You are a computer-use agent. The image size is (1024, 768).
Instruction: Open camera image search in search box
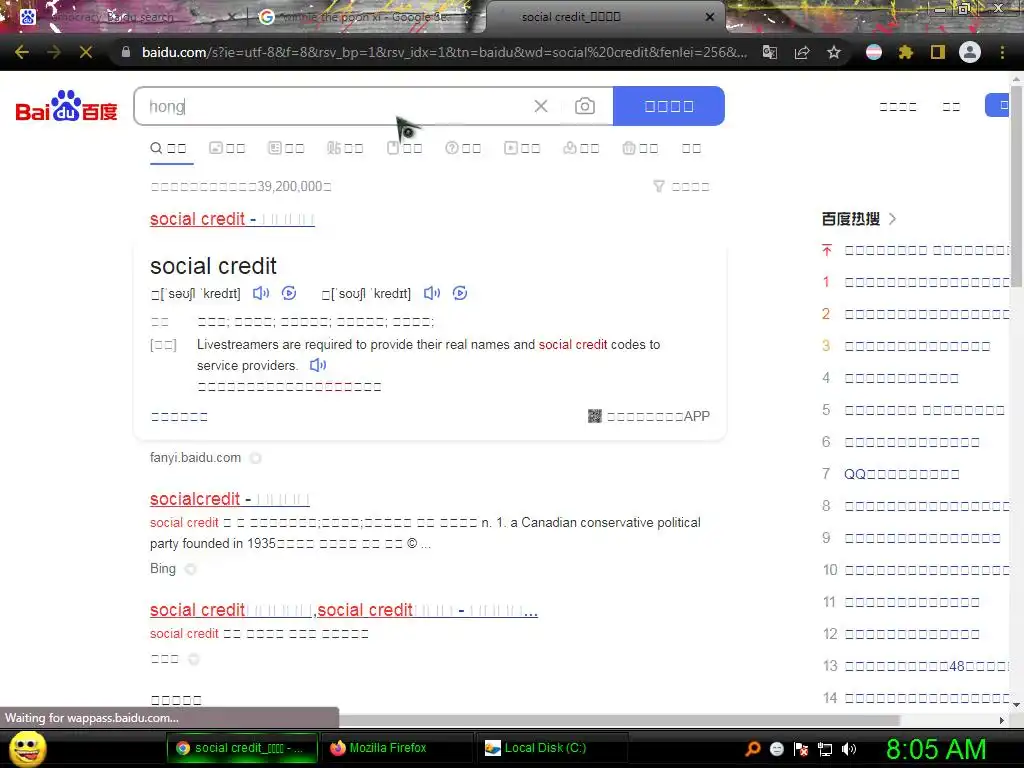(x=584, y=106)
